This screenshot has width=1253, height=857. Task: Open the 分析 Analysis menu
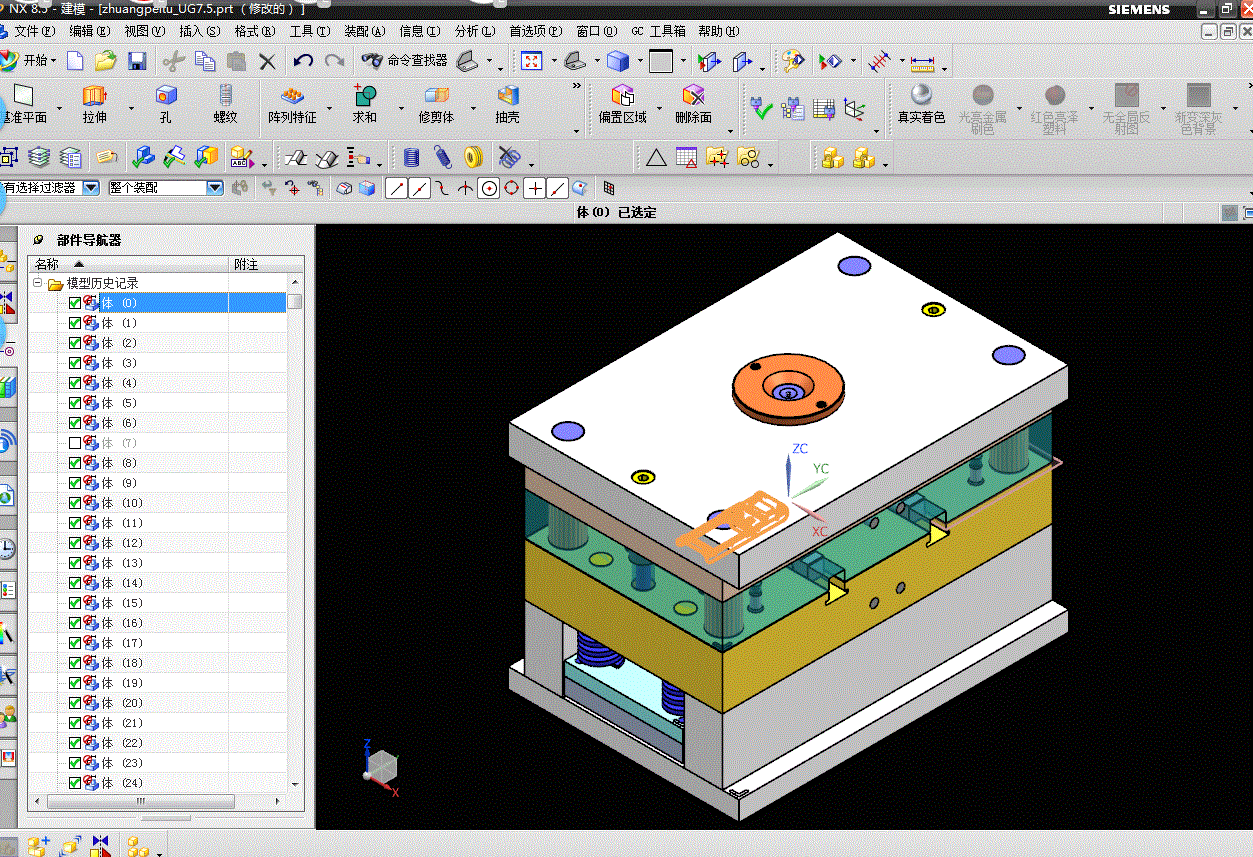[x=474, y=31]
